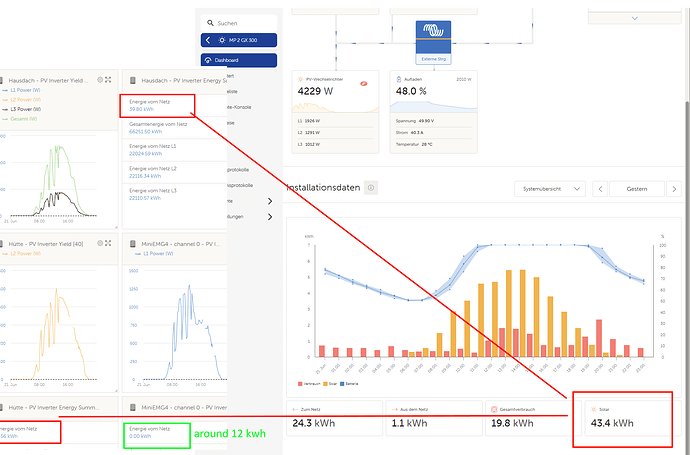
Task: Expand the top-right collapsed panel chevron
Action: pos(635,18)
